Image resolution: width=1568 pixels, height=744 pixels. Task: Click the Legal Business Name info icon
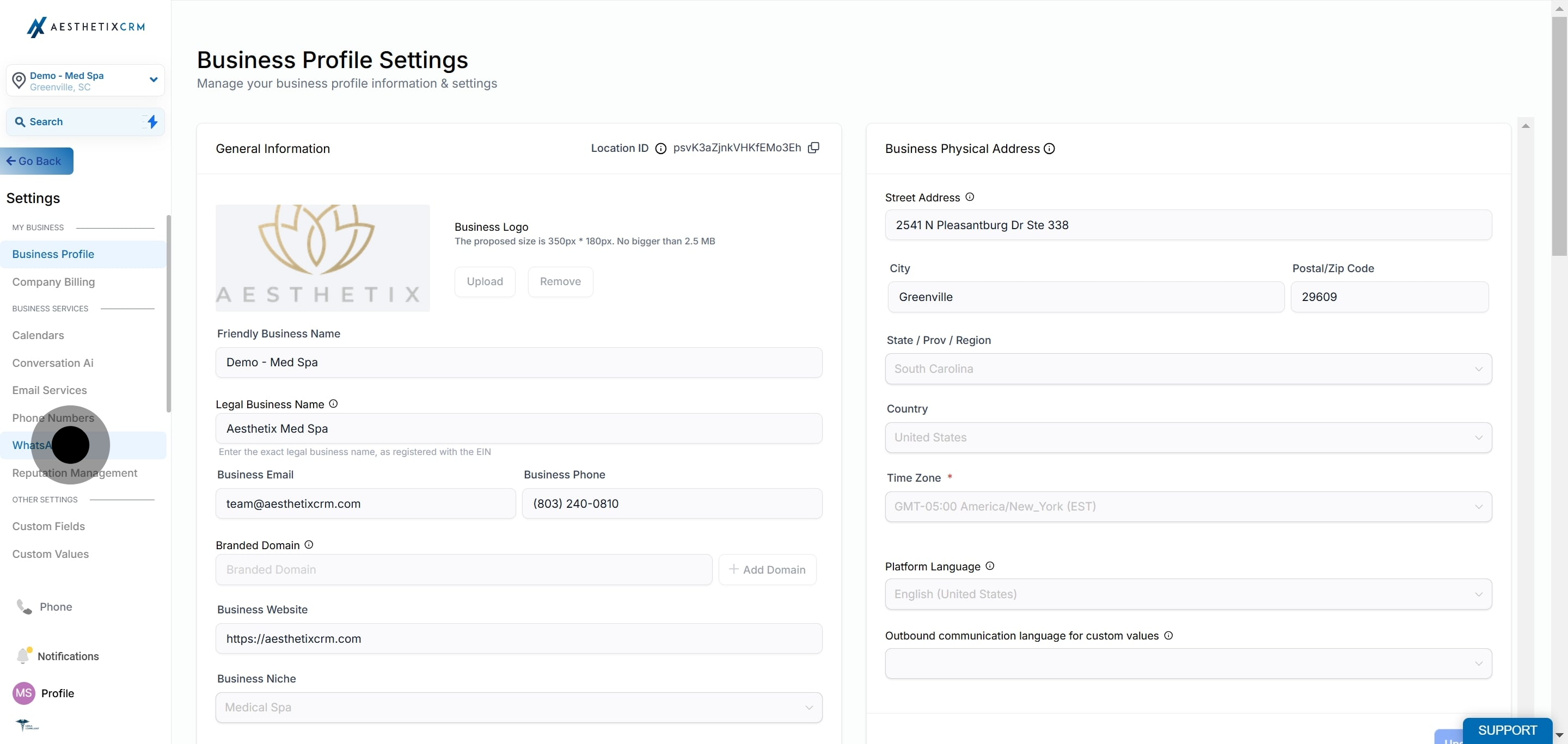333,404
